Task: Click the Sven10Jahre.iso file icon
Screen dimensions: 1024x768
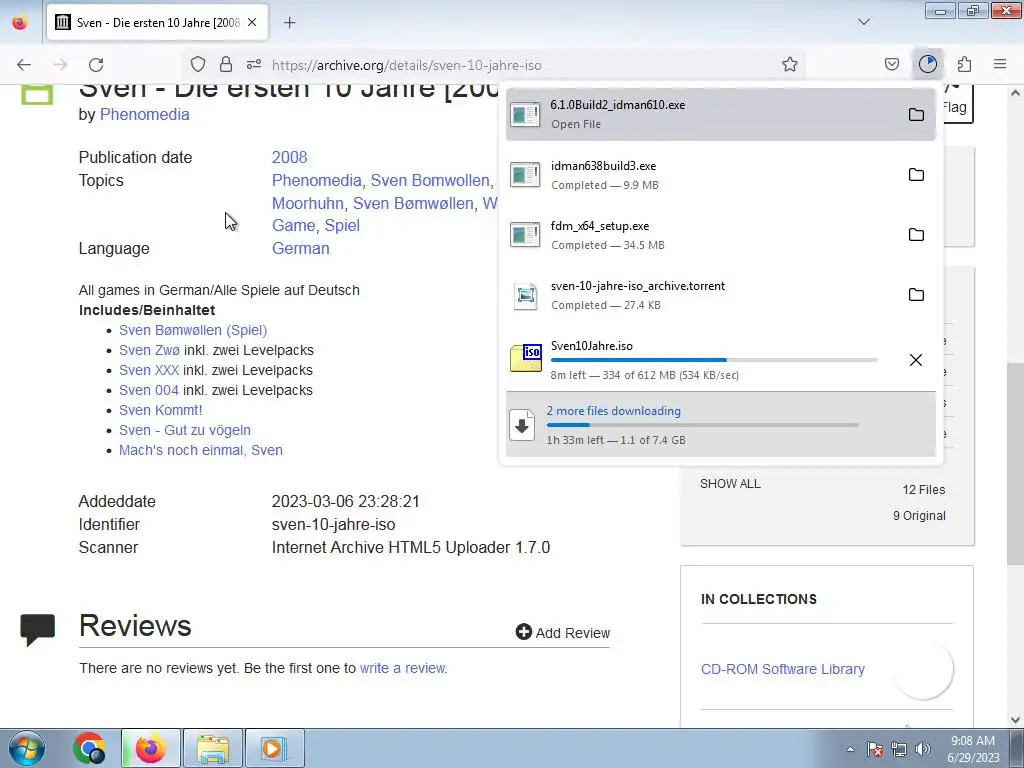Action: tap(526, 358)
